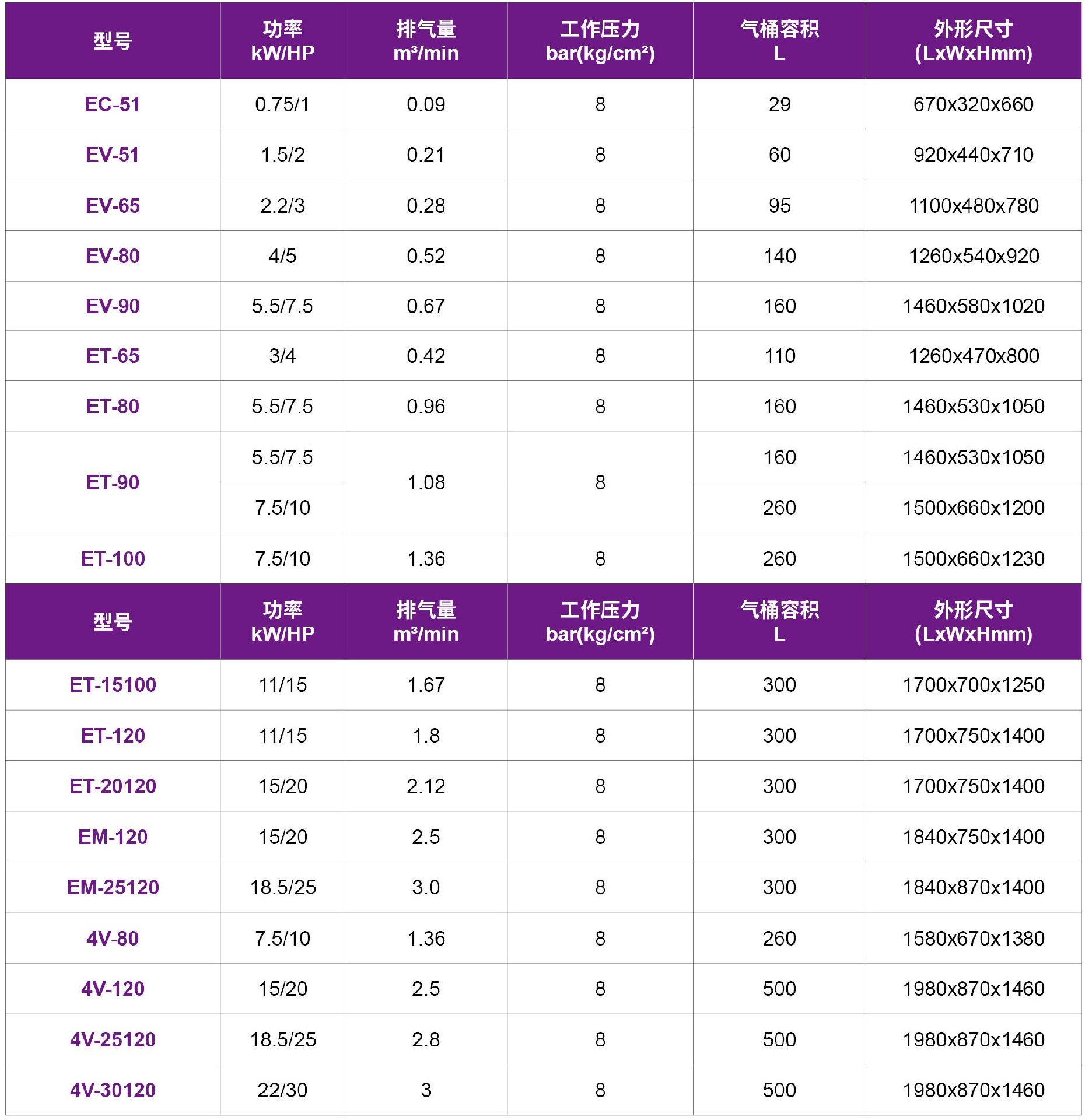Select the 4V-80 model cell
This screenshot has height=1120, width=1089.
click(113, 939)
